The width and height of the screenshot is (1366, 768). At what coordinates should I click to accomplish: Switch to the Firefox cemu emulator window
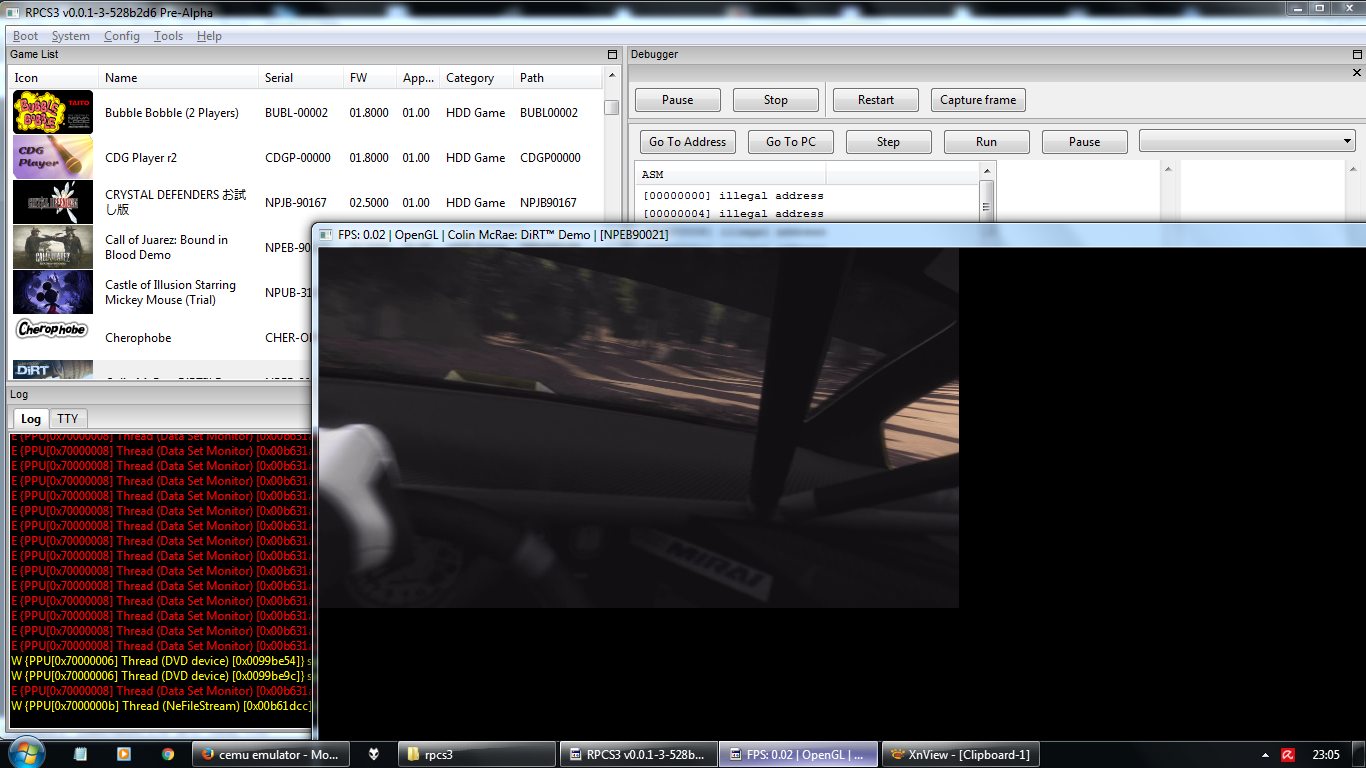[270, 754]
